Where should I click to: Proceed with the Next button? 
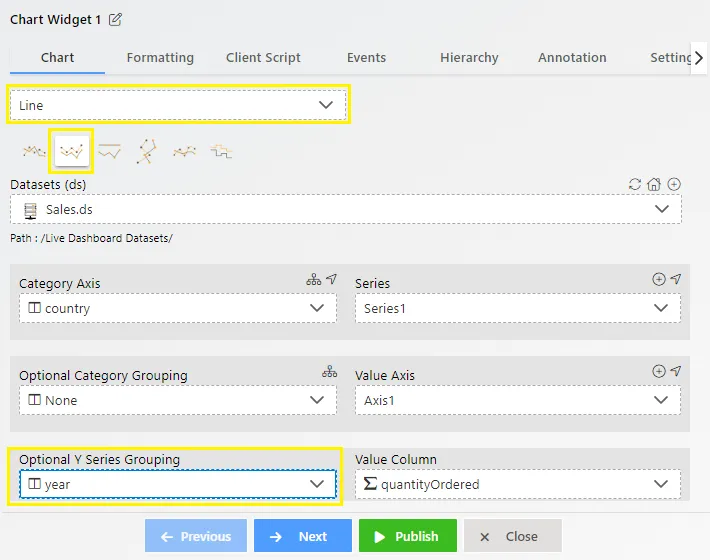click(x=302, y=536)
